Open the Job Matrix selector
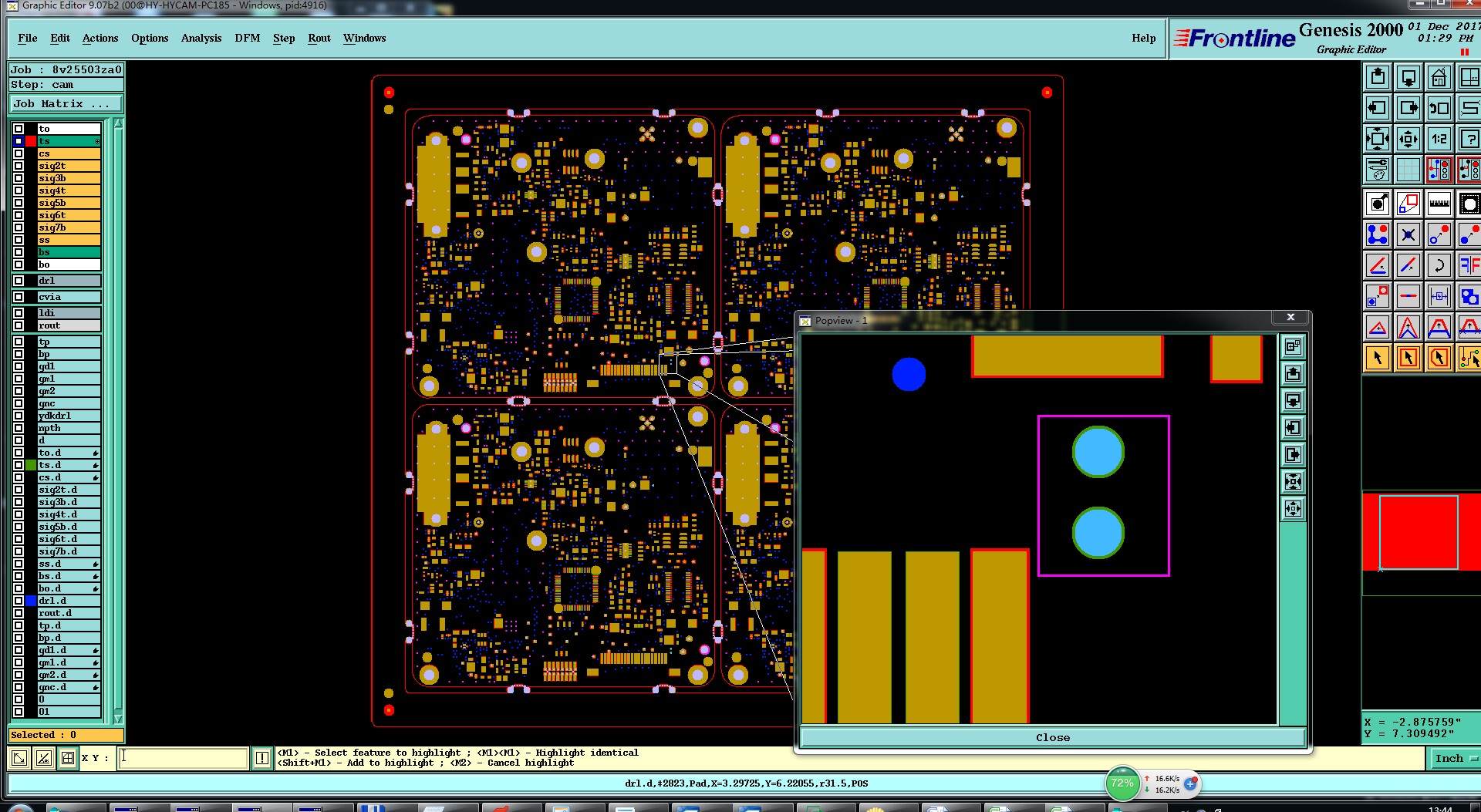The image size is (1481, 812). click(x=66, y=104)
